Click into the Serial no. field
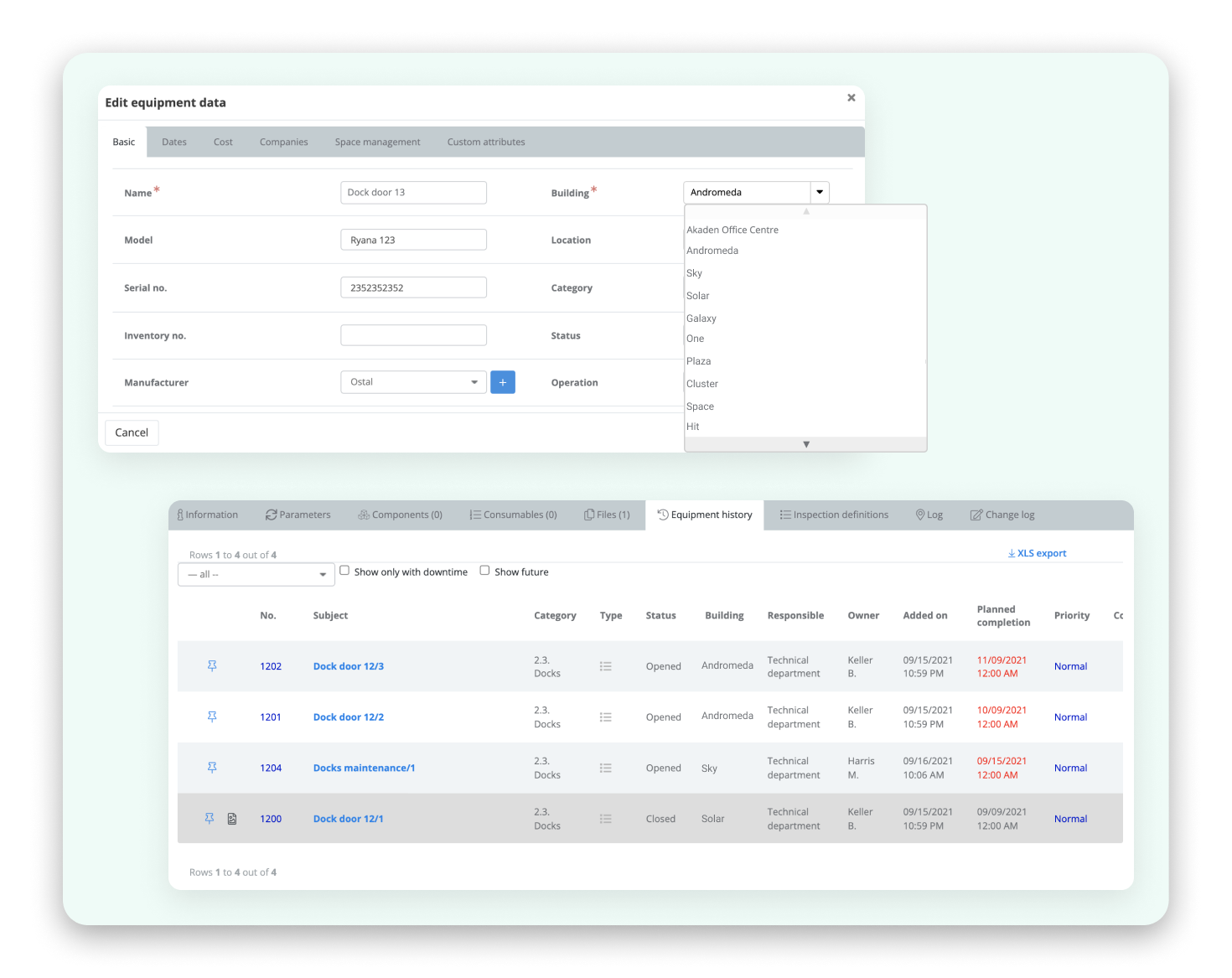This screenshot has width=1232, height=978. (x=414, y=287)
